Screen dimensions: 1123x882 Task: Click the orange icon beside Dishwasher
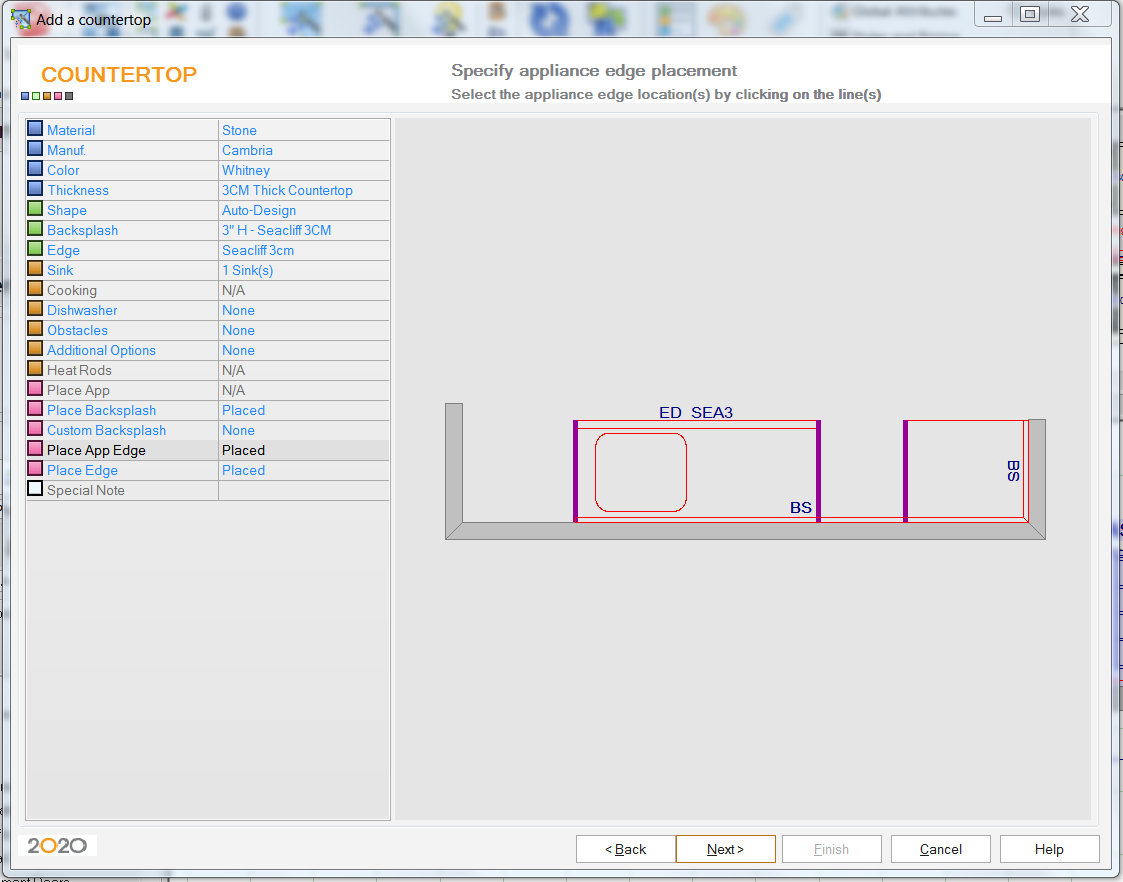pos(35,309)
